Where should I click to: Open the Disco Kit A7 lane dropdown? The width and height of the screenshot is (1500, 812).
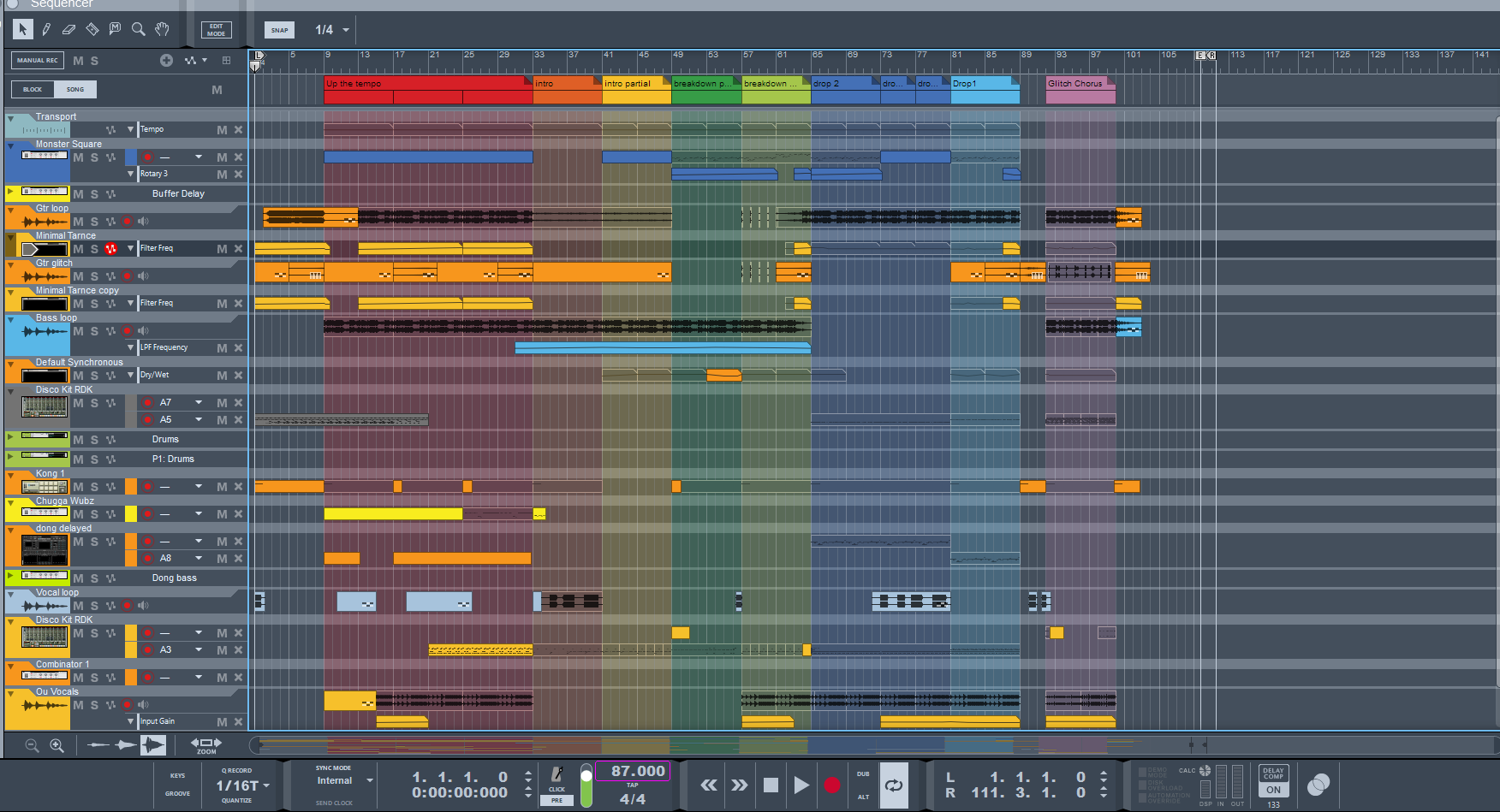tap(199, 402)
